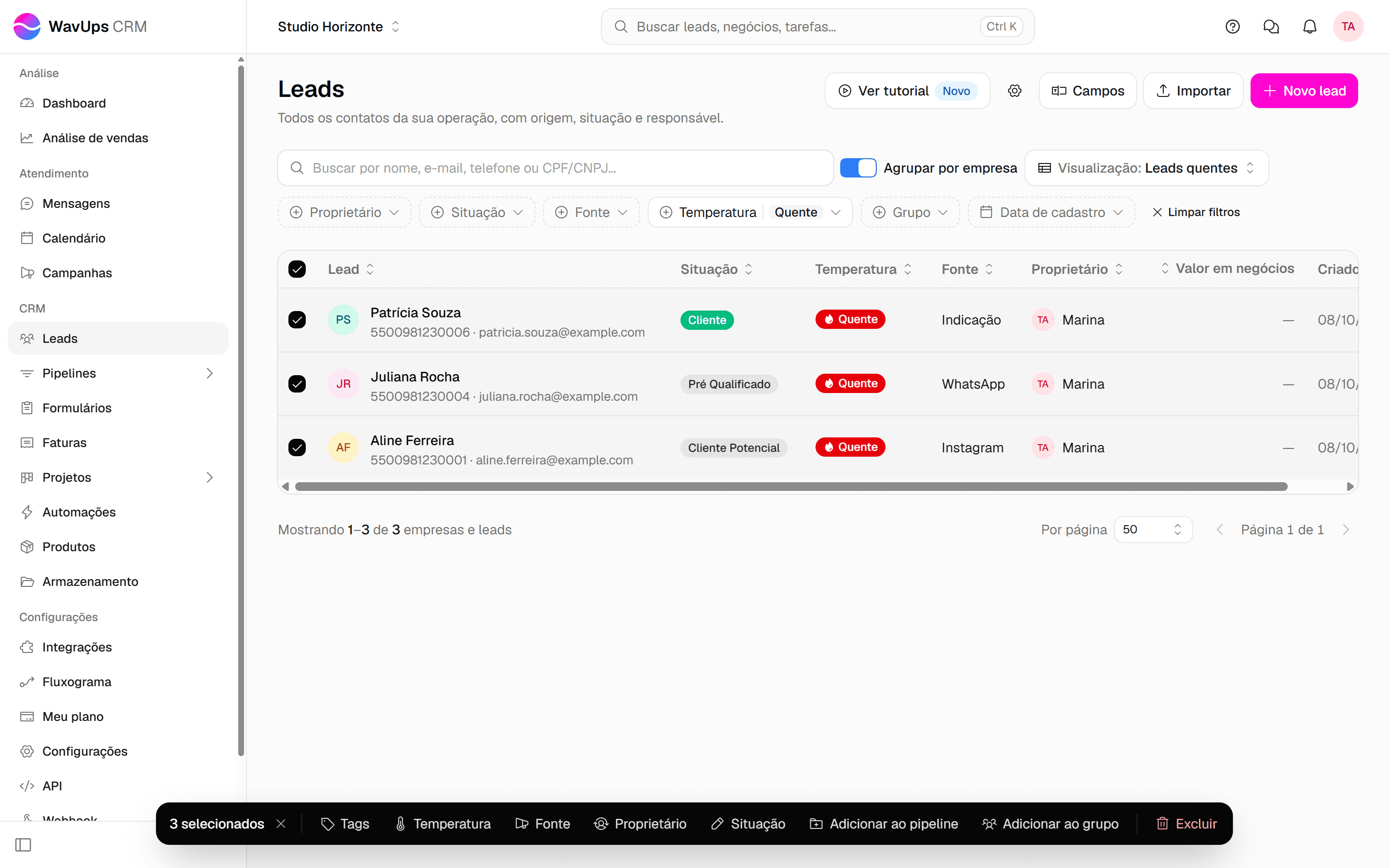Collapse sidebar with the panel icon
This screenshot has height=868, width=1389.
pyautogui.click(x=23, y=844)
